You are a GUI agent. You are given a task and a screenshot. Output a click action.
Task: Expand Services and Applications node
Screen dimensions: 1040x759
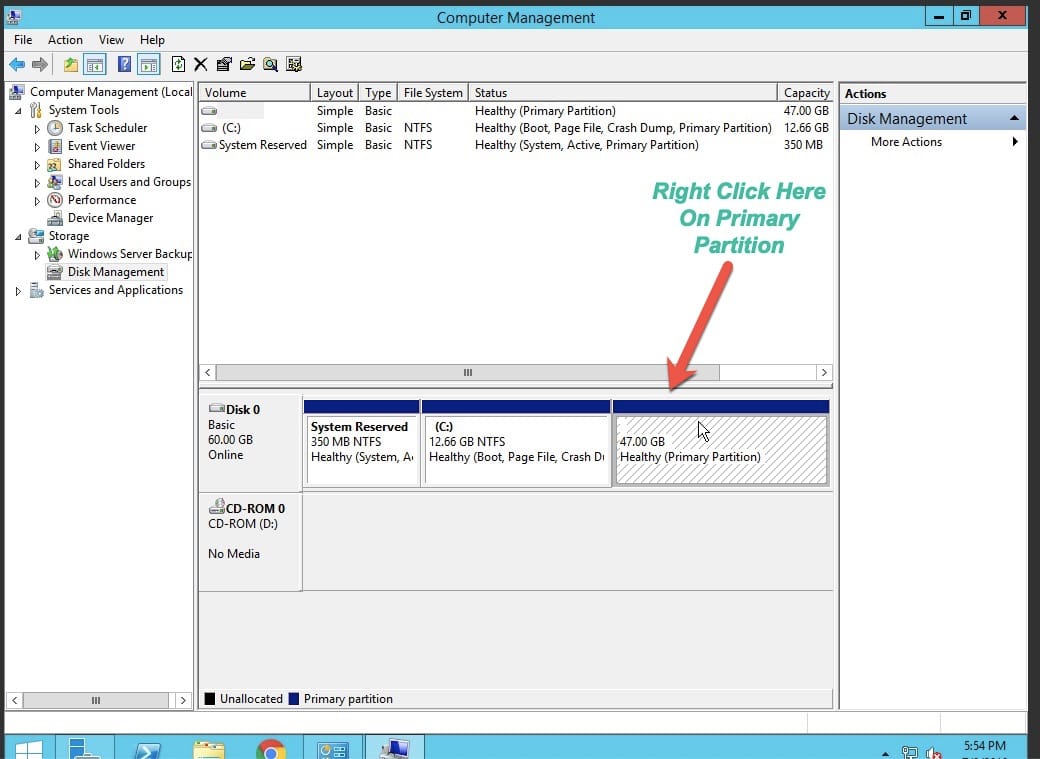(18, 291)
